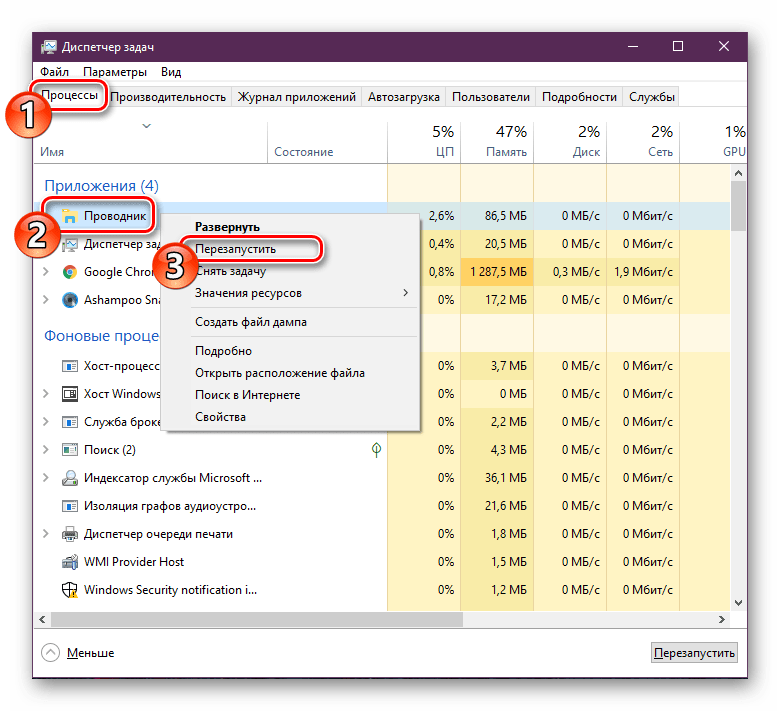Collapse view with the Меньше arrow icon
Viewport: 780px width, 711px height.
pos(50,653)
